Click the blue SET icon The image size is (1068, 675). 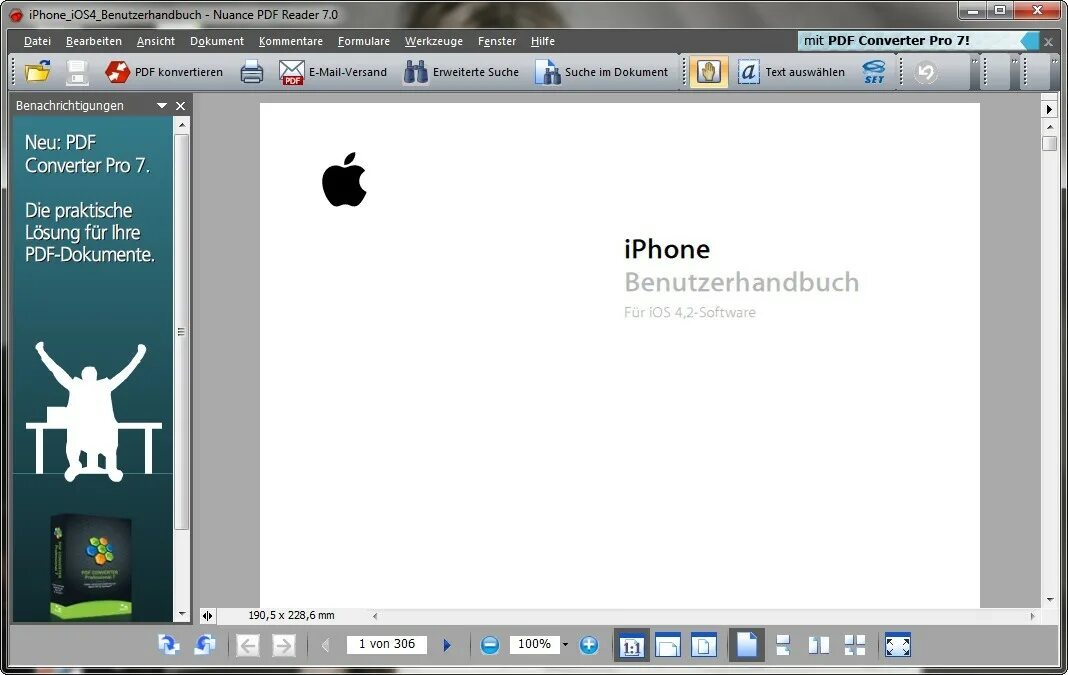point(874,72)
